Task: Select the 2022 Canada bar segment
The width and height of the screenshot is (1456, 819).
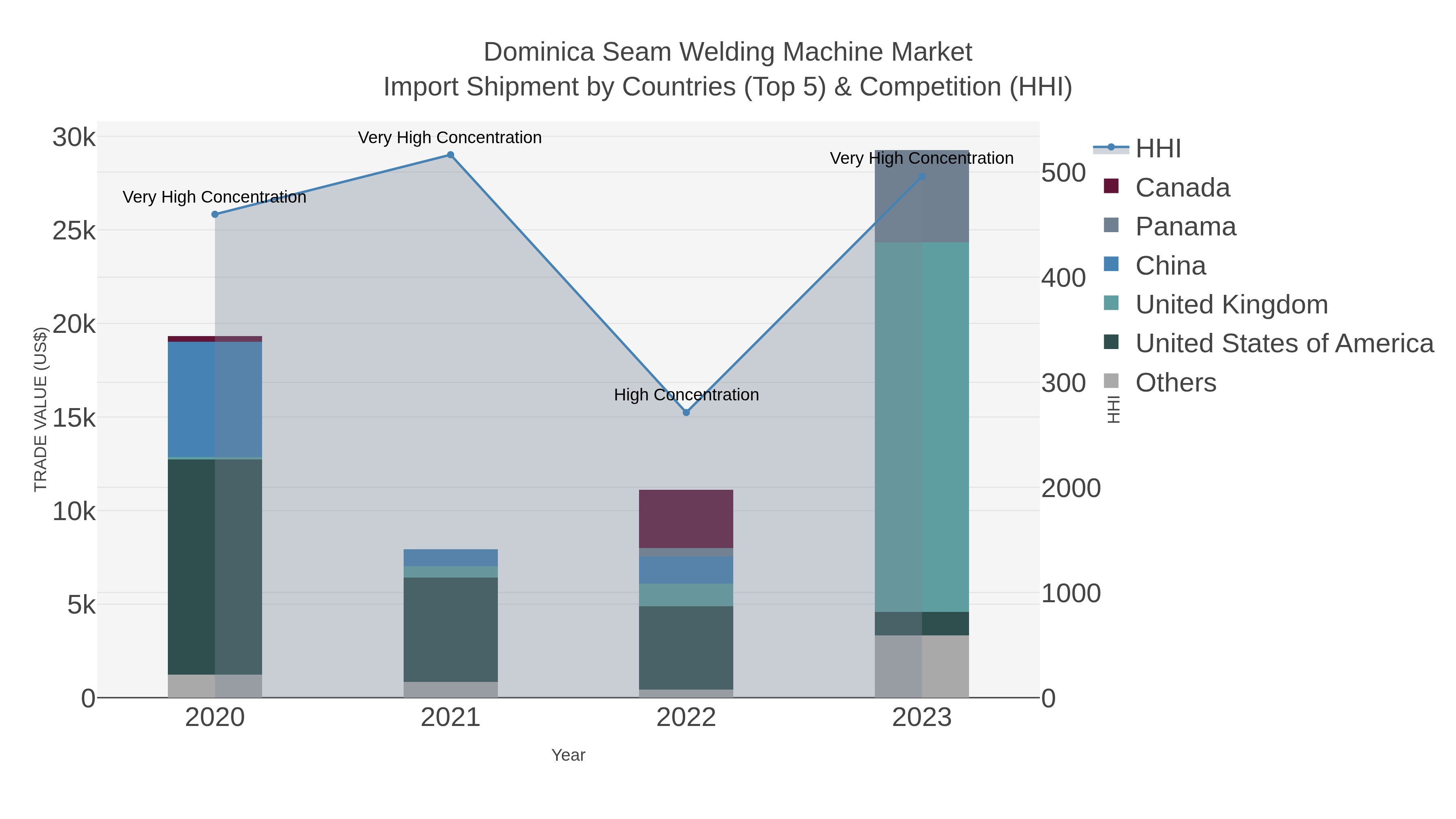Action: [x=686, y=519]
